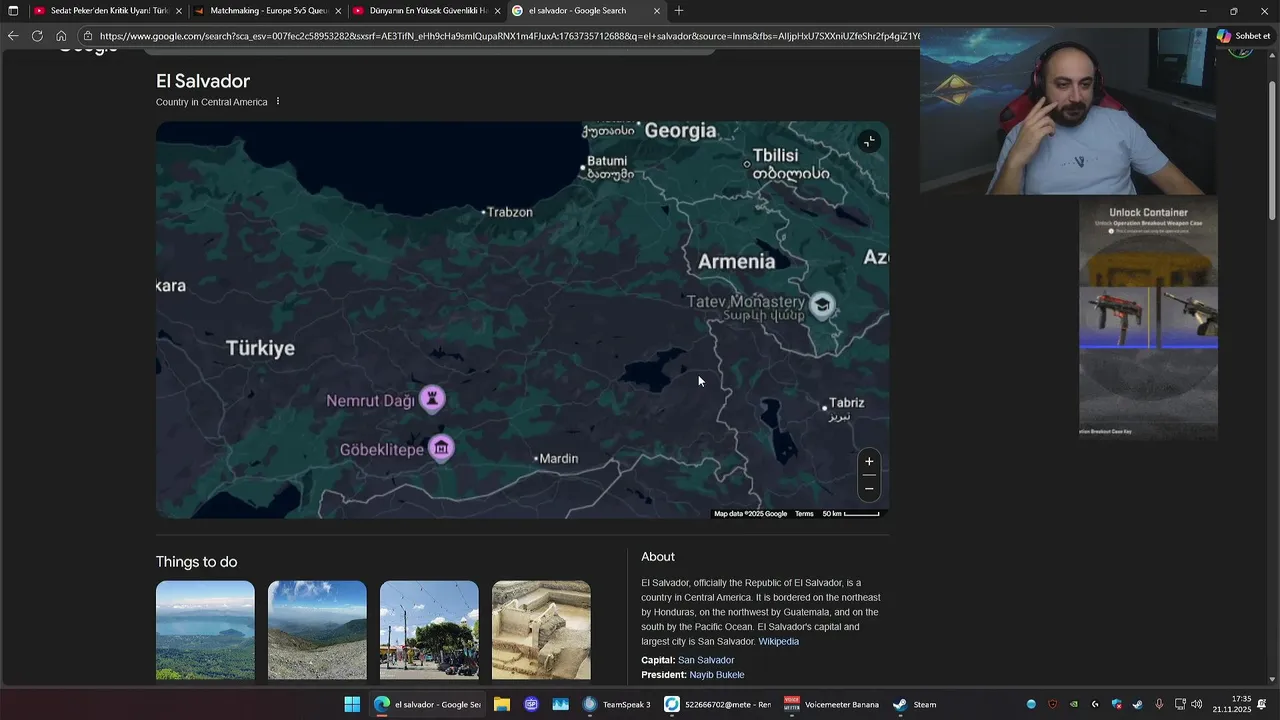Click the Trabzon city label on map

pyautogui.click(x=509, y=212)
